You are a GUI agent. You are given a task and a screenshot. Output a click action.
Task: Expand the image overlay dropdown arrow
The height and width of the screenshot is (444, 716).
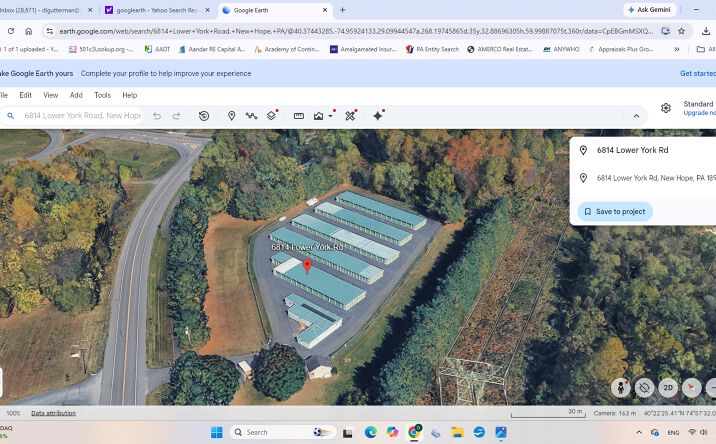pos(330,116)
